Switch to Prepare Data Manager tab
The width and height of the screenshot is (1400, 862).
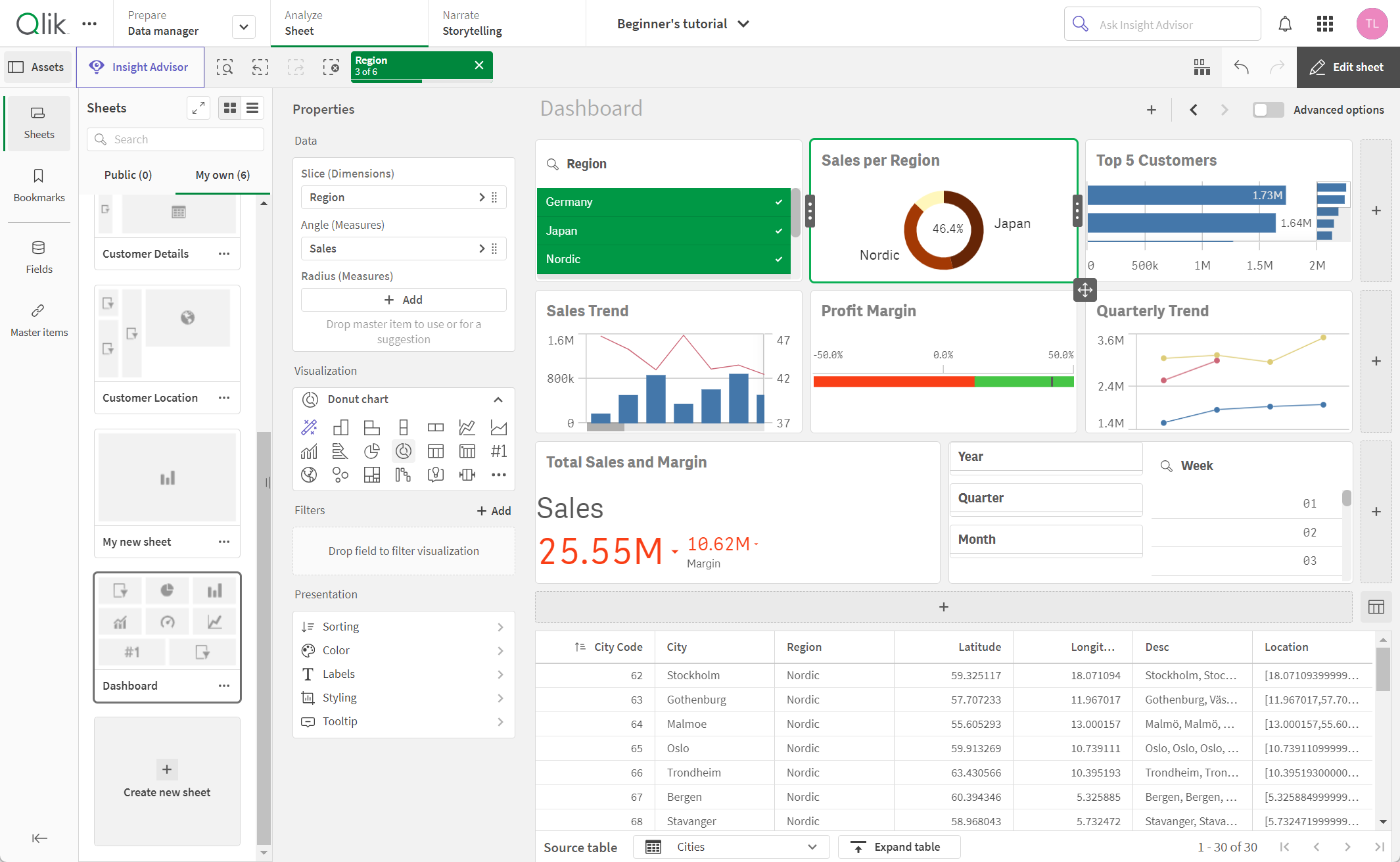[x=163, y=23]
